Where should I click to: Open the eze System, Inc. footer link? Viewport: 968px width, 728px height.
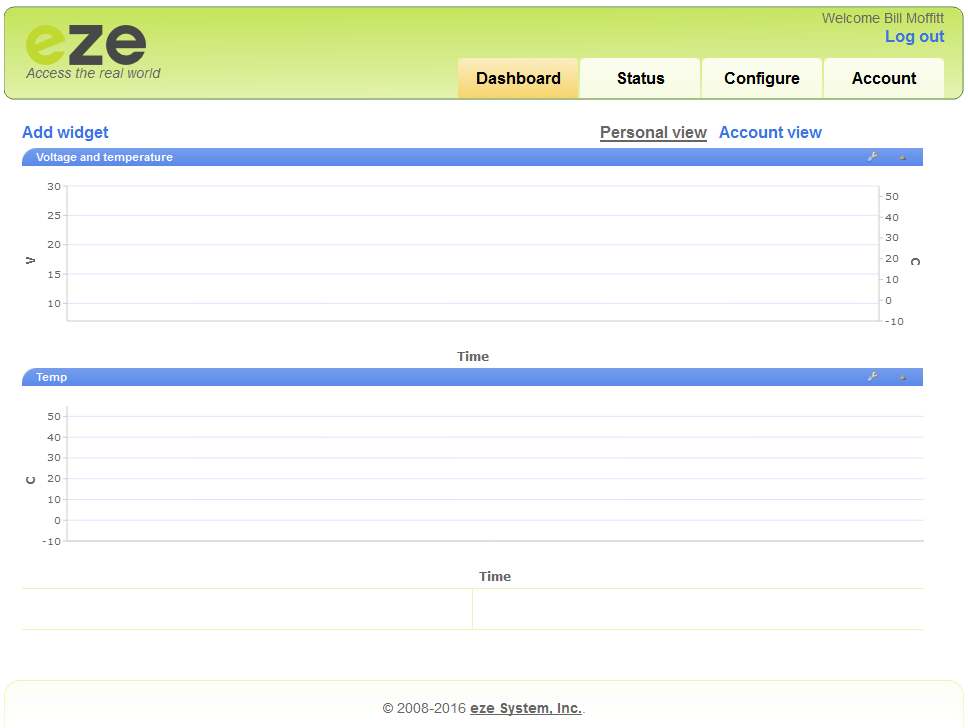click(526, 708)
